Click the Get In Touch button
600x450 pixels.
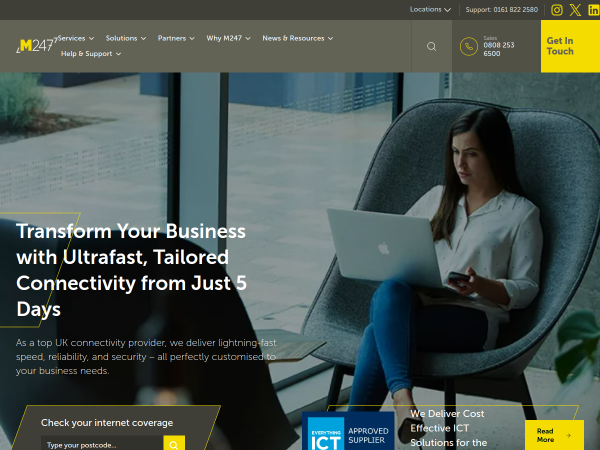[570, 46]
